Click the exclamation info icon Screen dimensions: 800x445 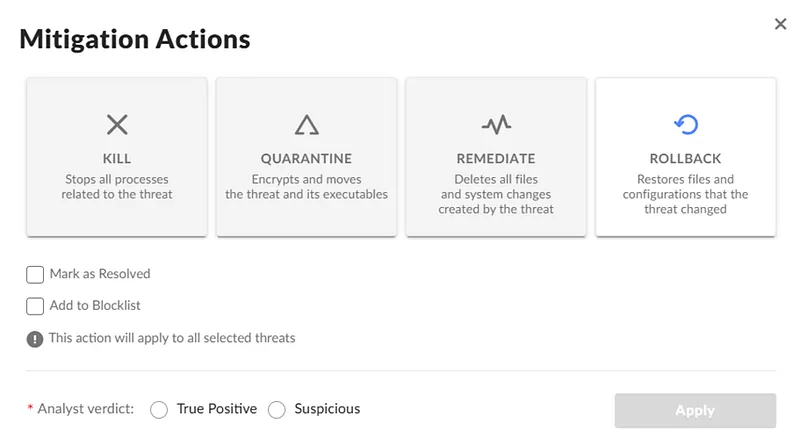pos(35,339)
